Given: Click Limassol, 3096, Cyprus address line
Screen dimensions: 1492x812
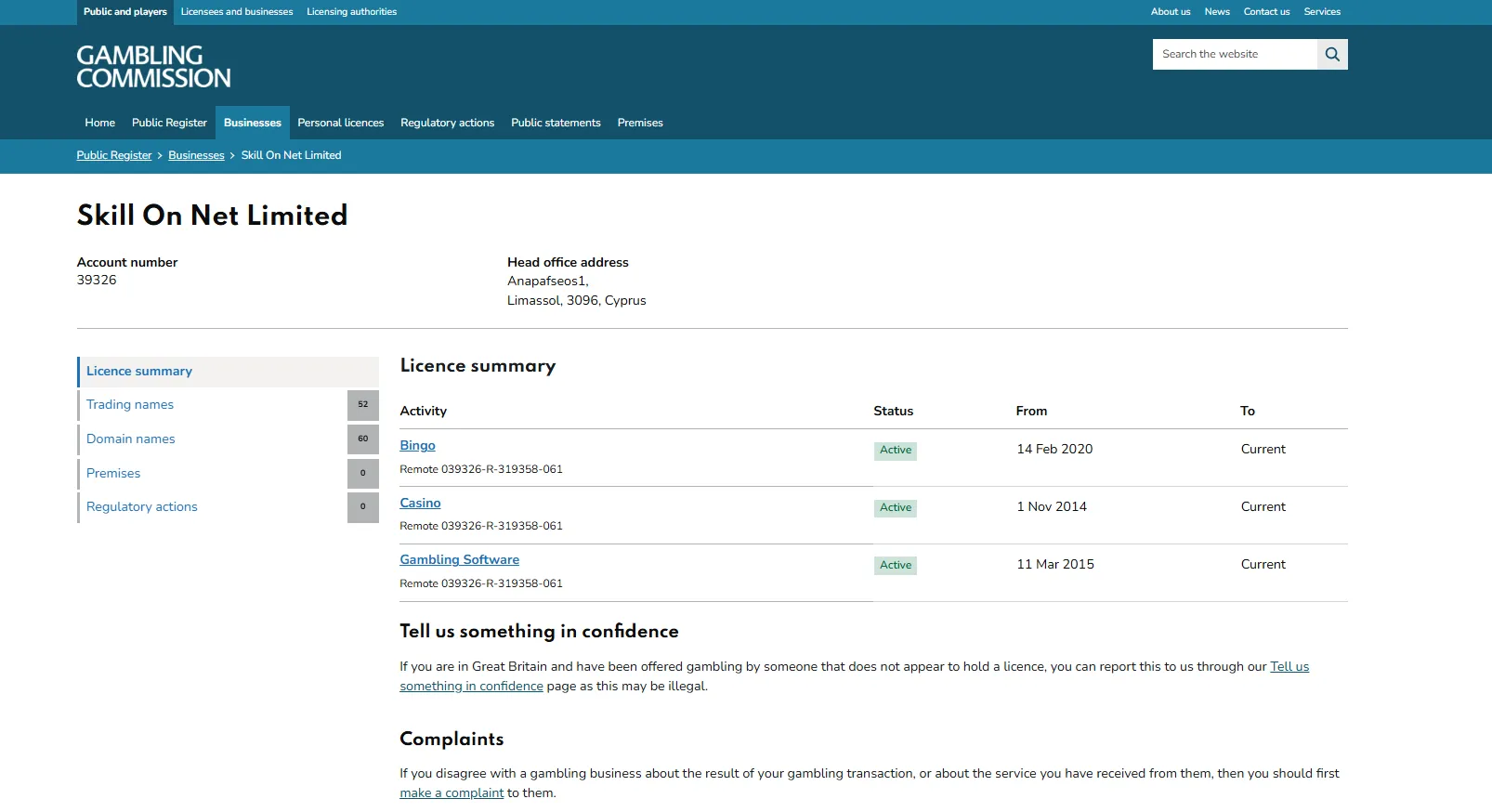Looking at the screenshot, I should [576, 301].
